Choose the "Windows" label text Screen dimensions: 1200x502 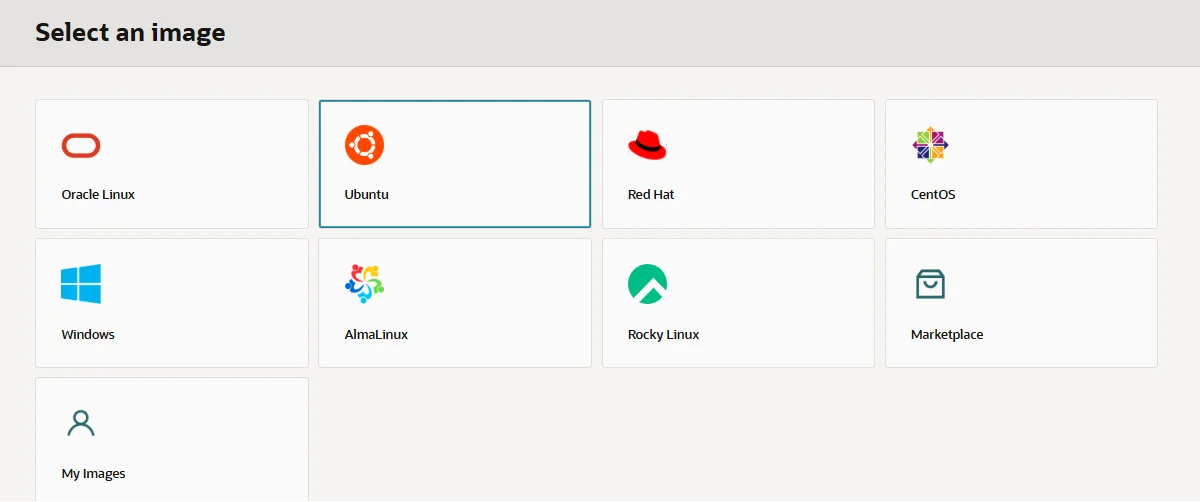(88, 335)
